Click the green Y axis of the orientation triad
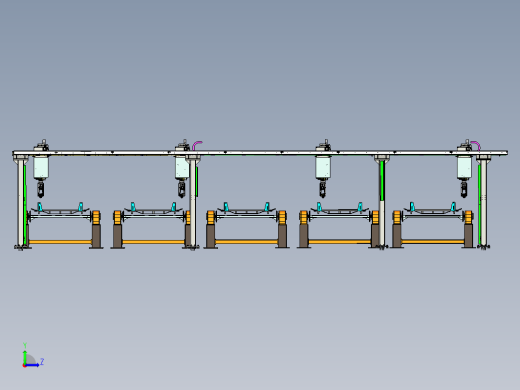 click(x=25, y=357)
